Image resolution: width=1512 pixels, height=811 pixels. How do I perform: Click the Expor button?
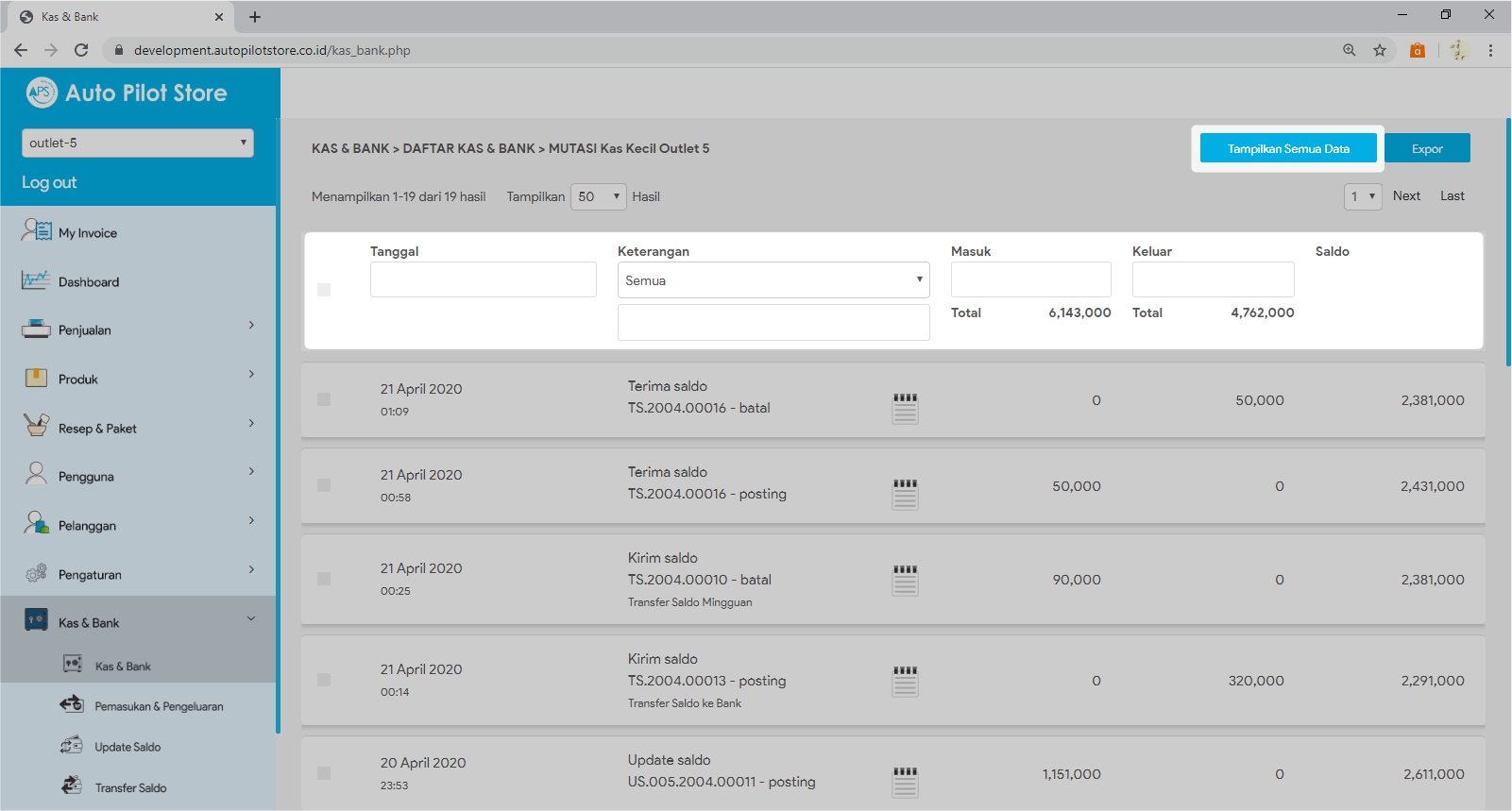pyautogui.click(x=1426, y=148)
